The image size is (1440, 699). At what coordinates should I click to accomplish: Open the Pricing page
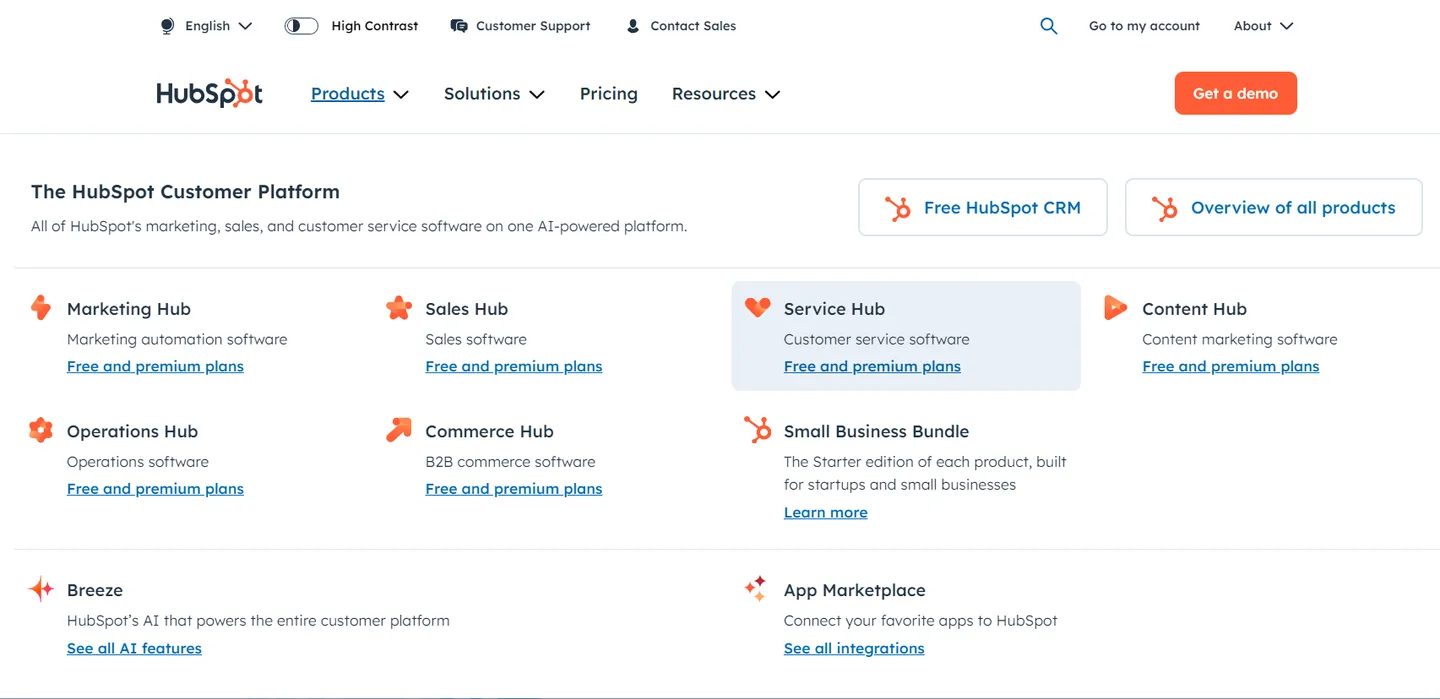(x=609, y=93)
